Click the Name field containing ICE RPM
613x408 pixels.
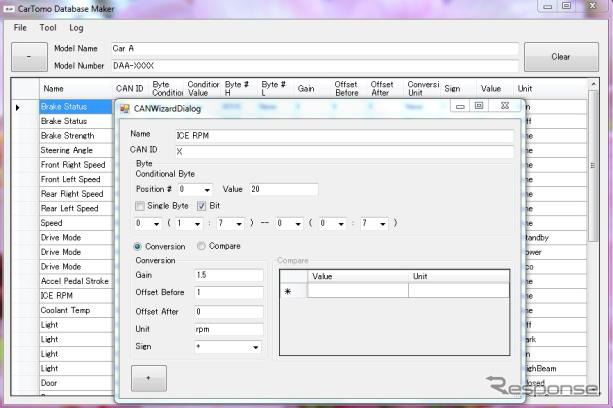pyautogui.click(x=344, y=136)
